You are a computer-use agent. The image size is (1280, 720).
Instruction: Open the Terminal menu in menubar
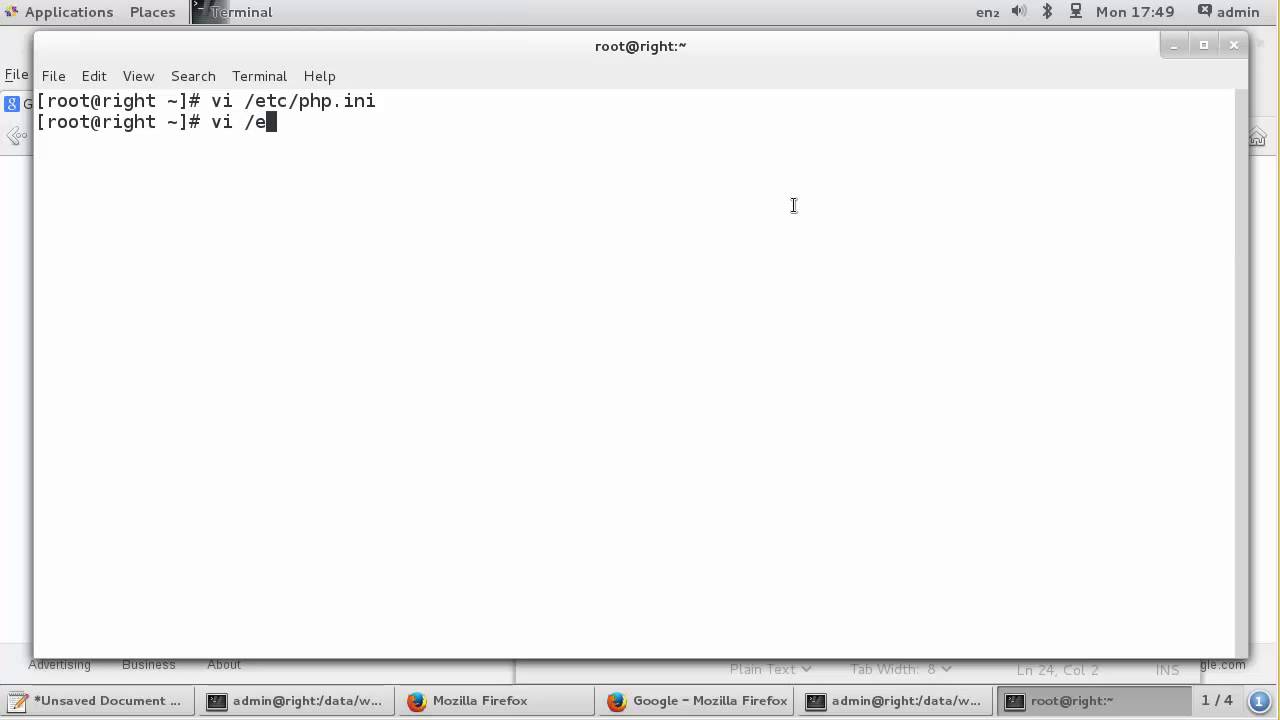tap(259, 76)
